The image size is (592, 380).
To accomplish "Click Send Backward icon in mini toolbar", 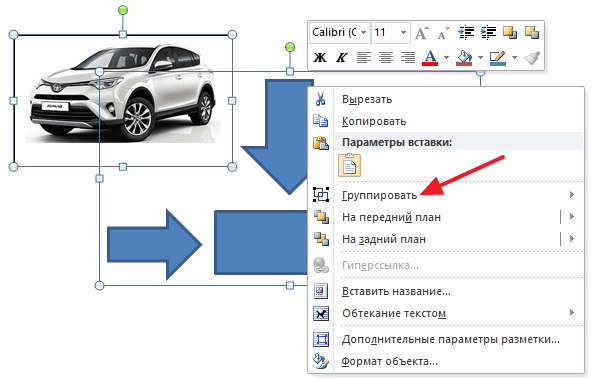I will pyautogui.click(x=532, y=33).
